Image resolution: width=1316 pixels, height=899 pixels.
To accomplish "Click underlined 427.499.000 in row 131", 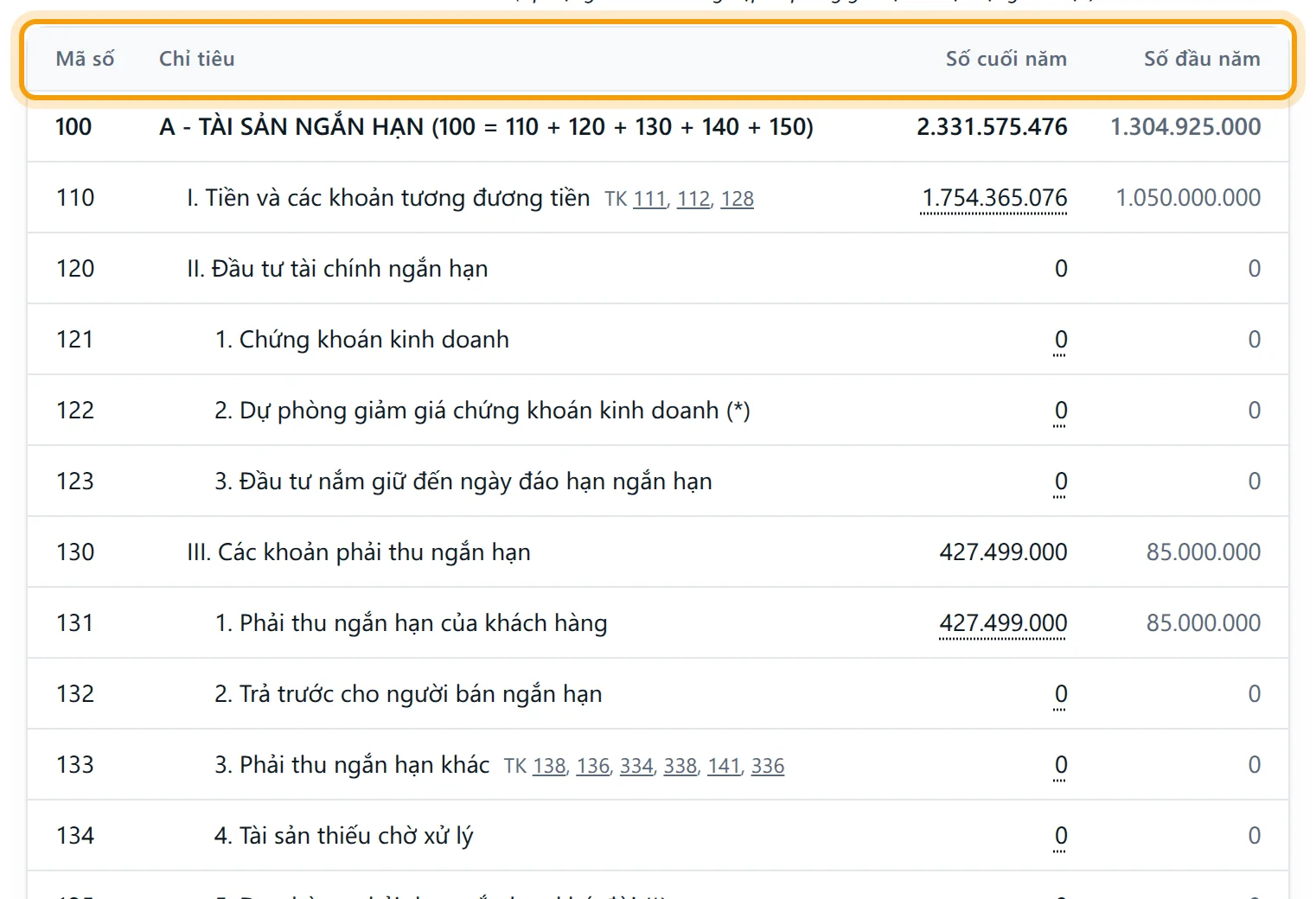I will tap(1003, 623).
